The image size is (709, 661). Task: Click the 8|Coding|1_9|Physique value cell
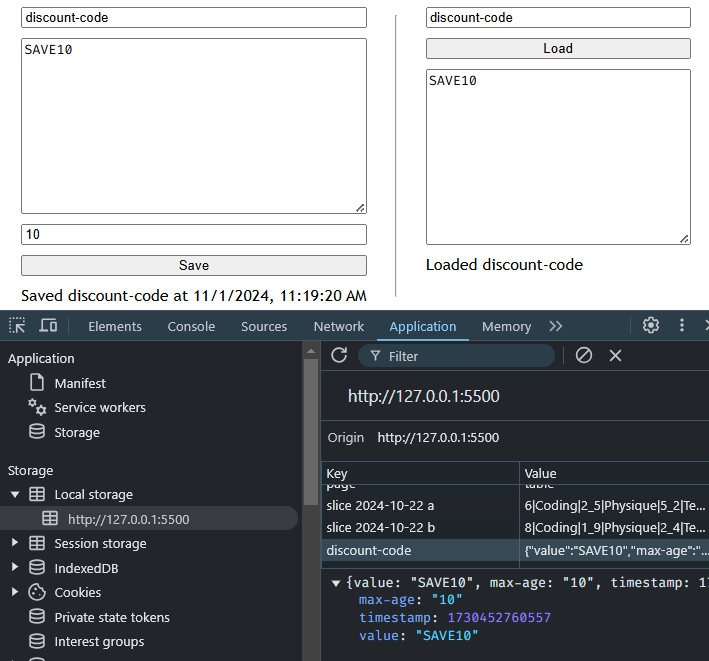point(614,528)
